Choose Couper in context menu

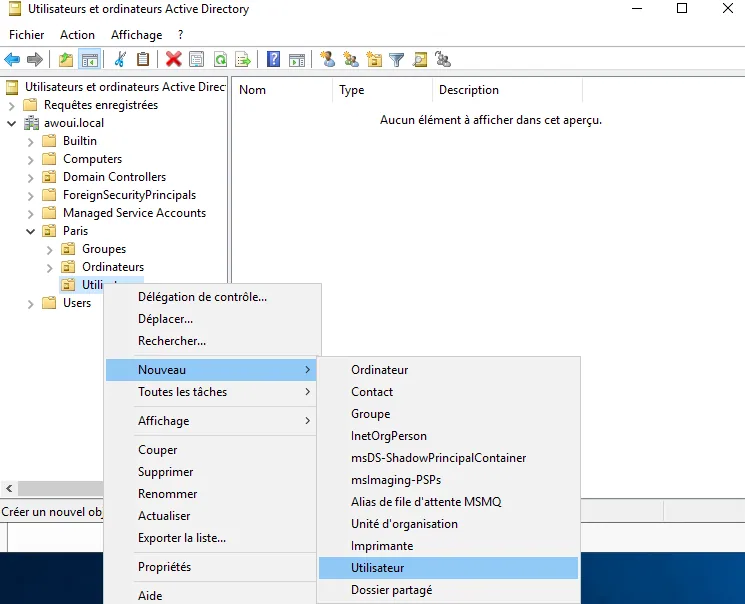click(212, 450)
